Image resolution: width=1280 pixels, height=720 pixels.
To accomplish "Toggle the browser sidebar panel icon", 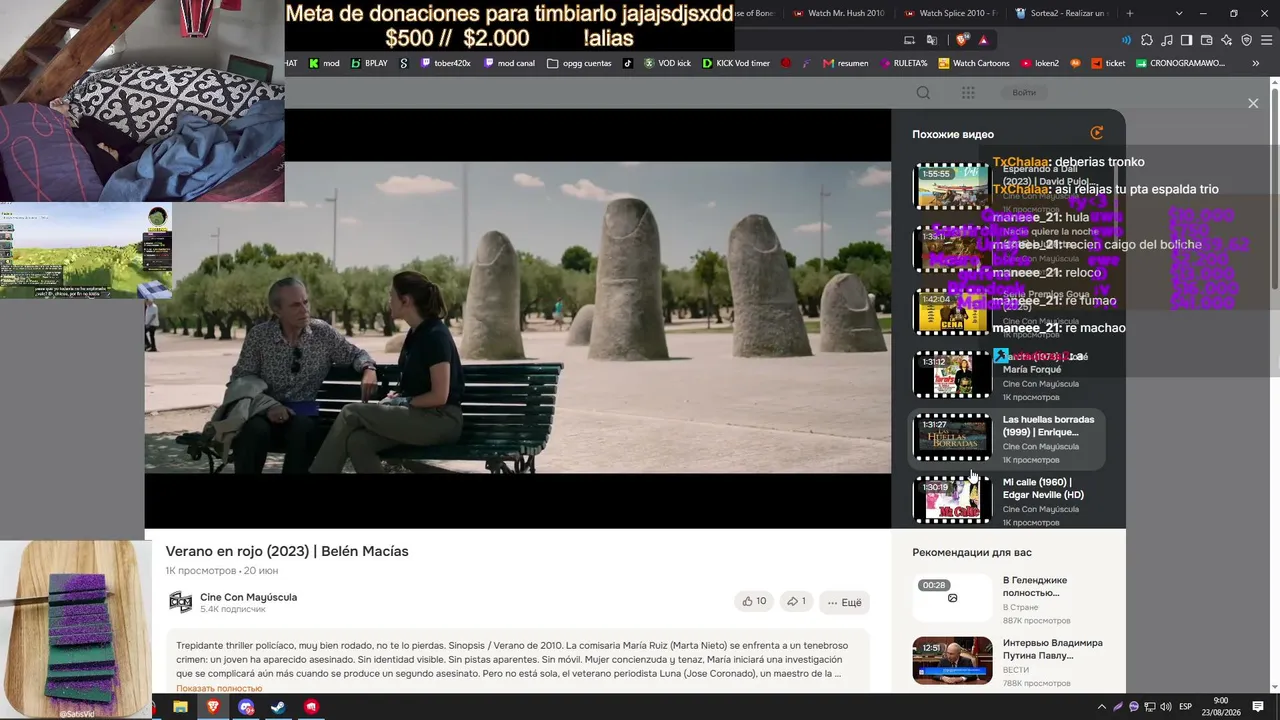I will pos(1187,40).
